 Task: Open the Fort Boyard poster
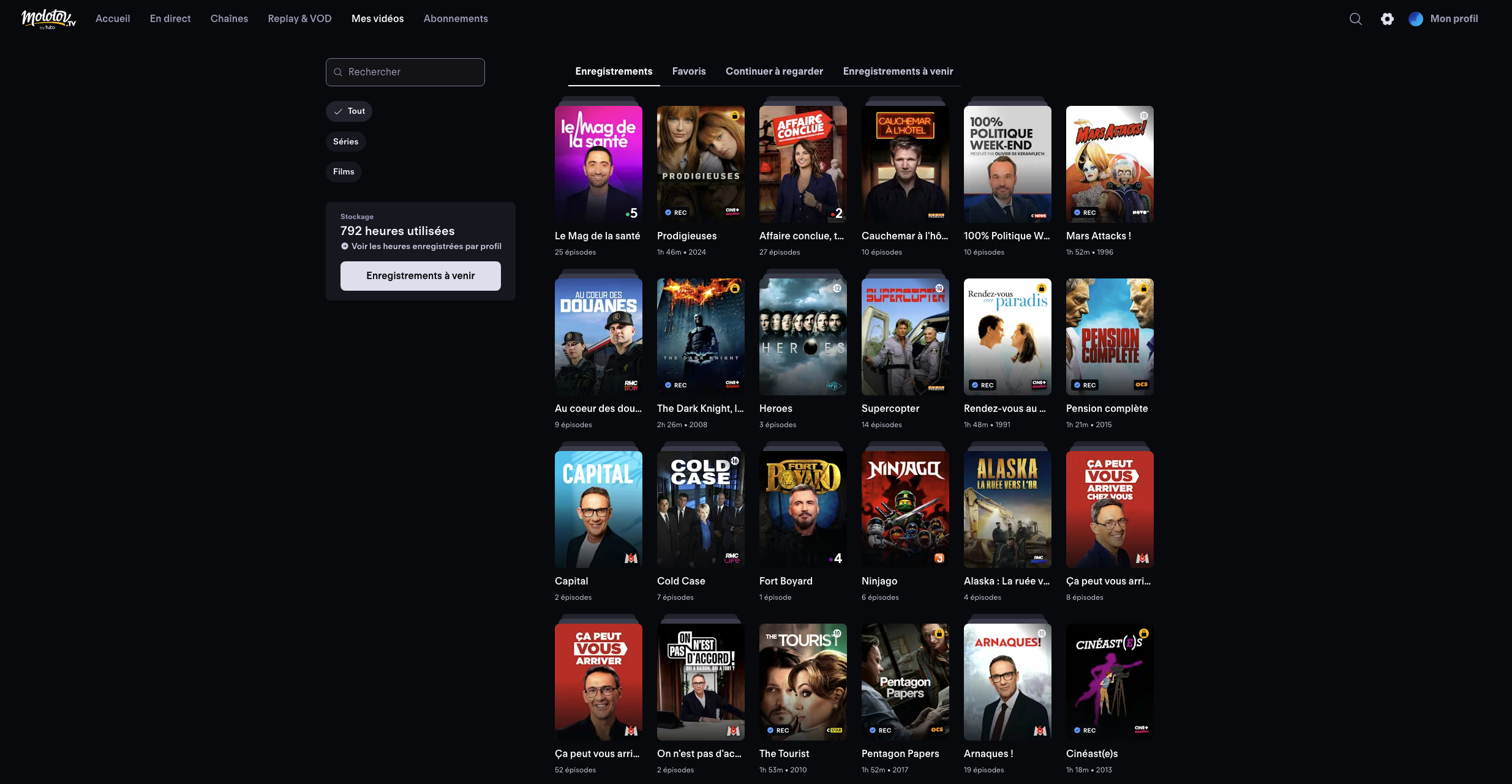click(803, 509)
